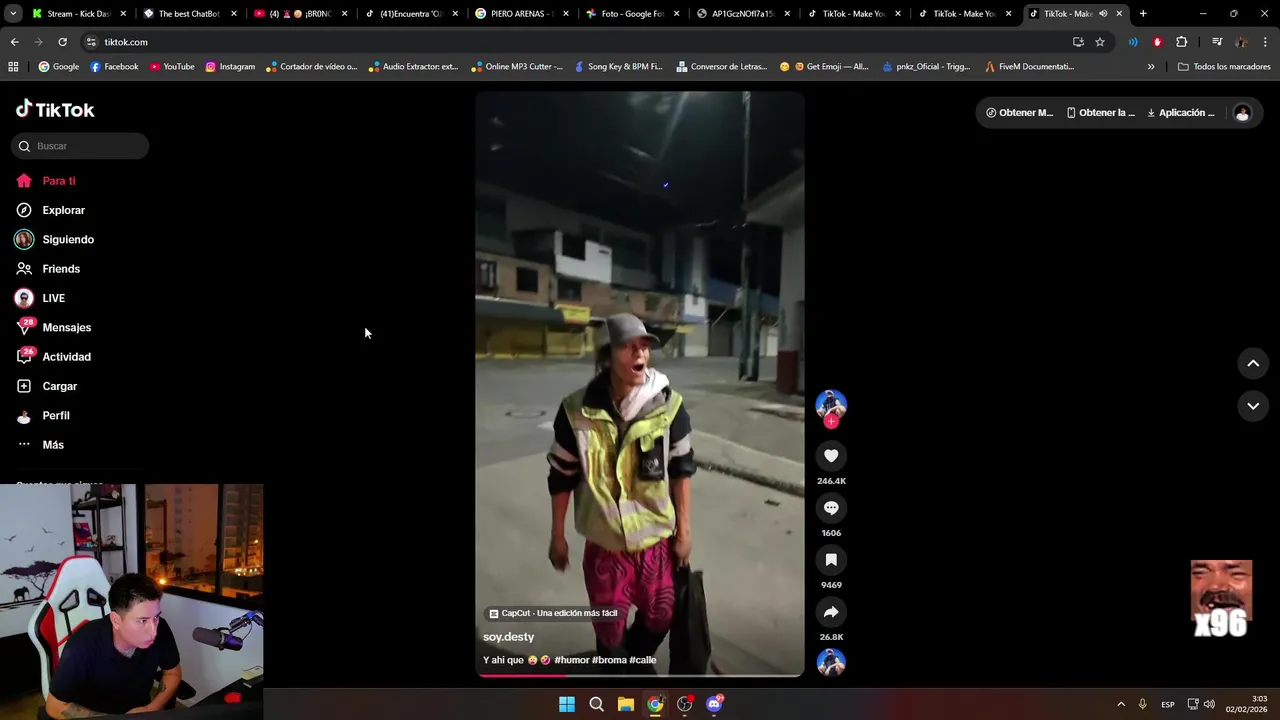The image size is (1280, 720).
Task: Pause the playing video
Action: pos(640,384)
